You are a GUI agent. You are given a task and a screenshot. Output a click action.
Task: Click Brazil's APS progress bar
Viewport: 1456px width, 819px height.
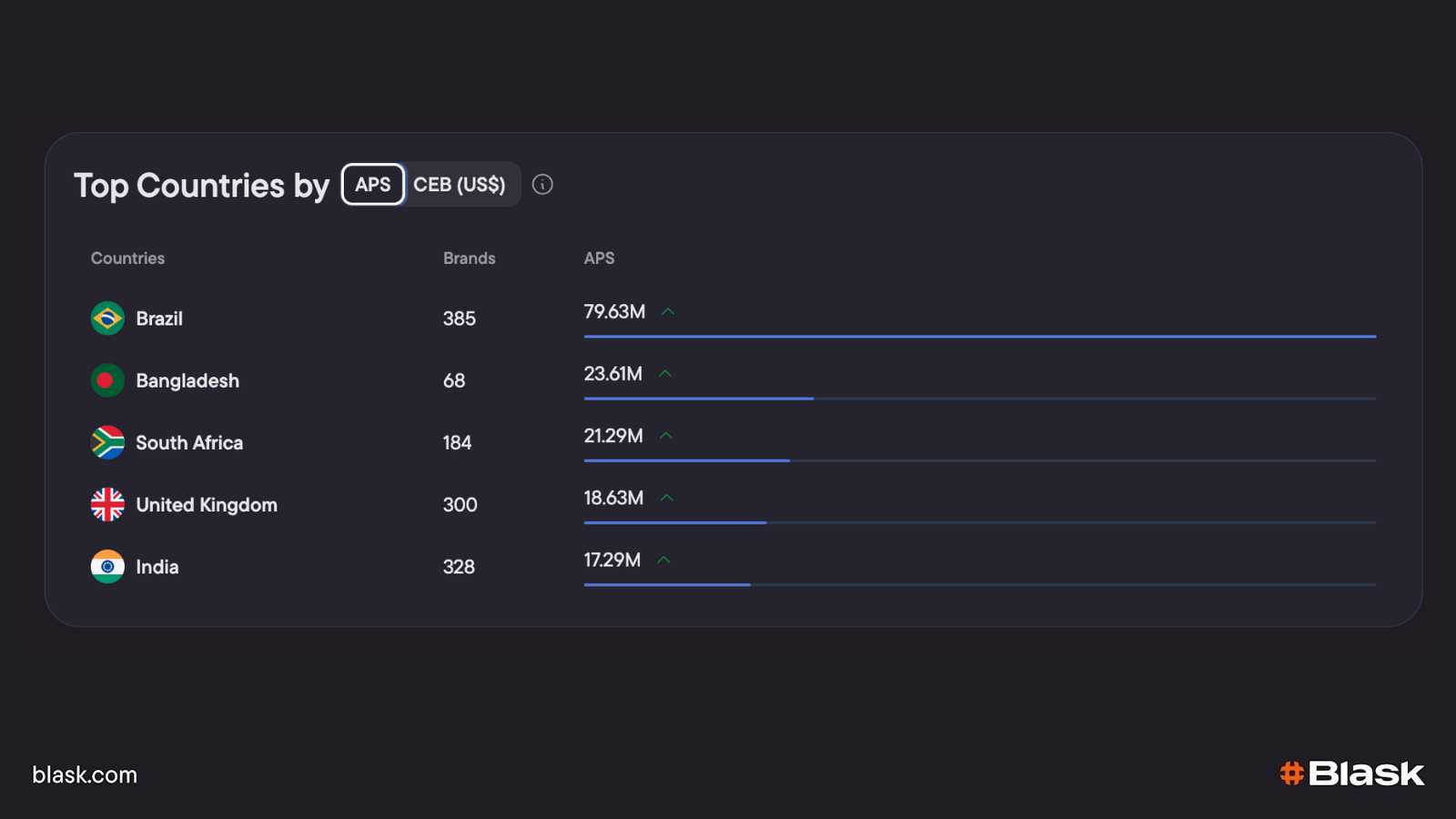click(x=979, y=337)
